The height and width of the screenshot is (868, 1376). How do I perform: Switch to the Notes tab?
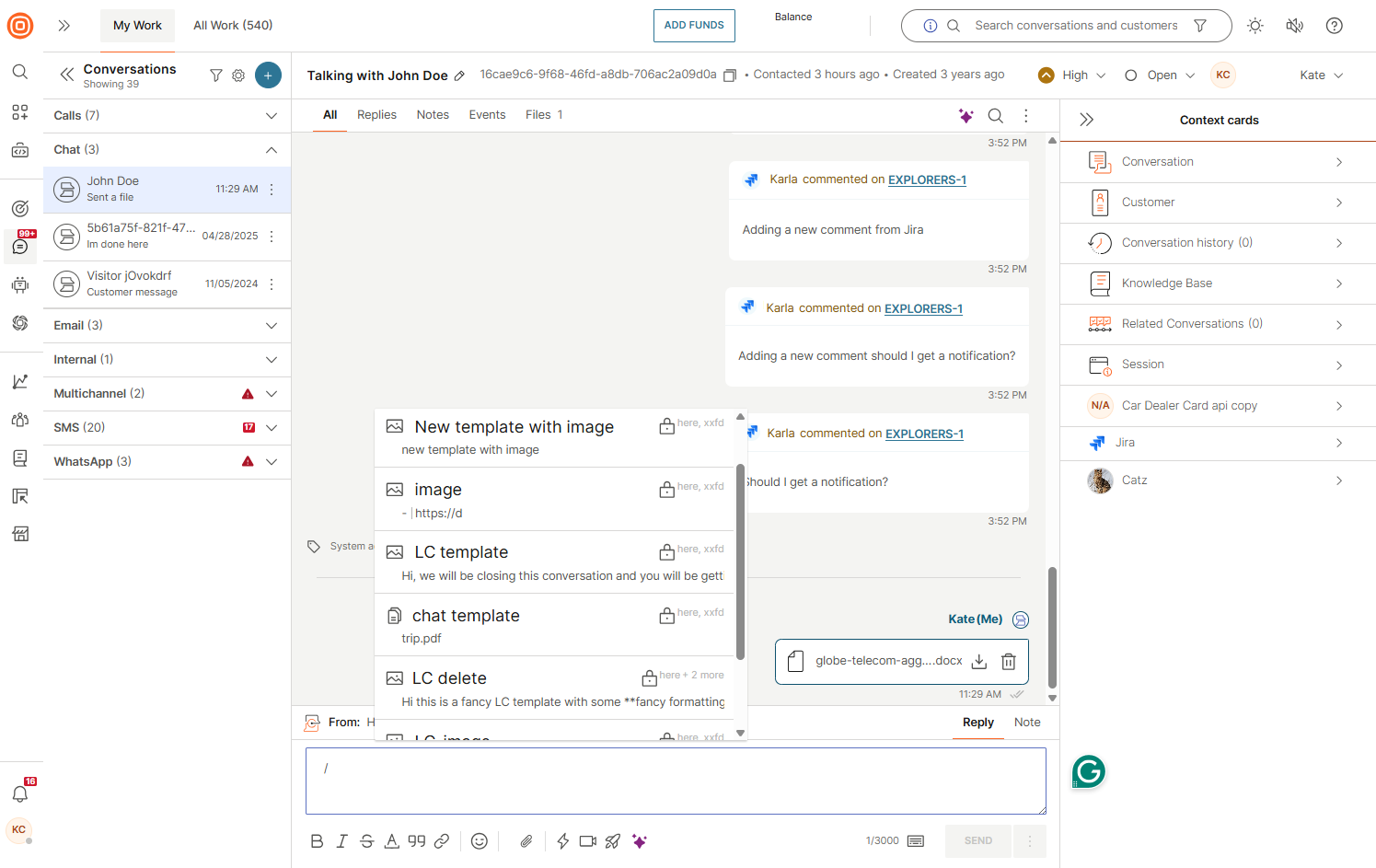click(432, 114)
